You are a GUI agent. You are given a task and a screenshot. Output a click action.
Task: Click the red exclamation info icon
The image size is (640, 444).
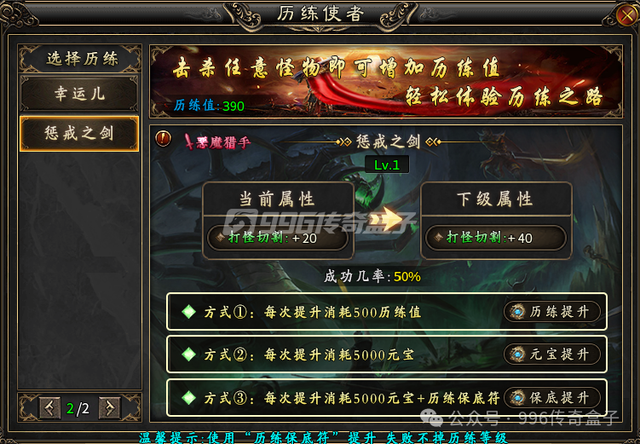pyautogui.click(x=163, y=139)
